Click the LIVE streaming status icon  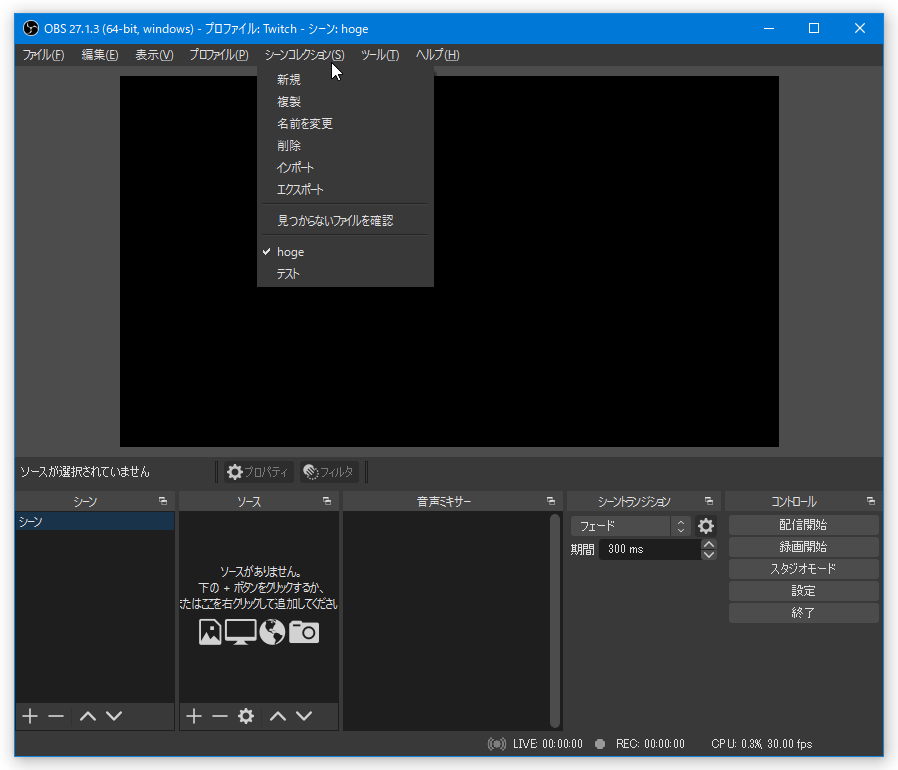click(497, 744)
